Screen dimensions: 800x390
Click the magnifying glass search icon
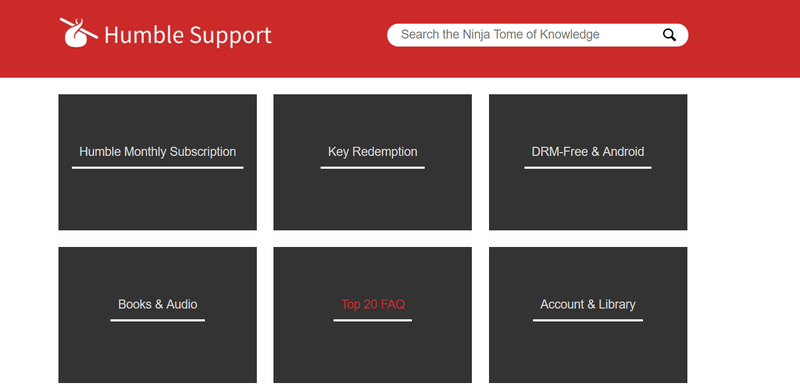pyautogui.click(x=669, y=35)
